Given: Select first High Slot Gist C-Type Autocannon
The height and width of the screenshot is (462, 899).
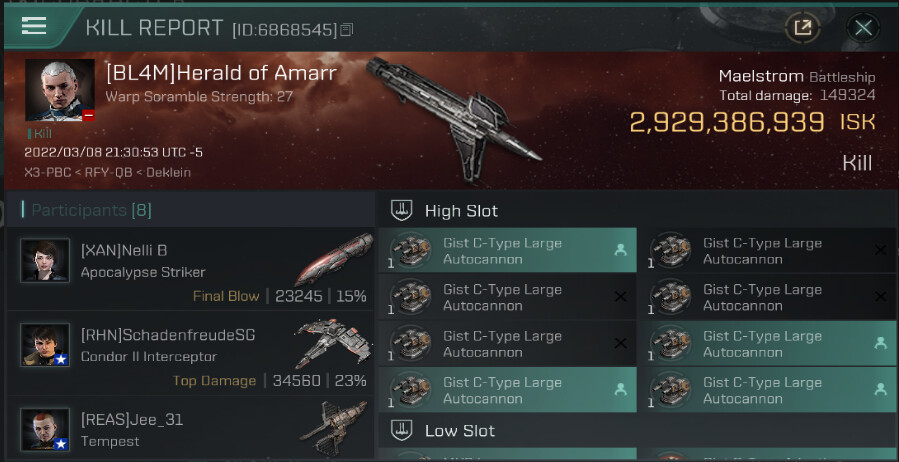Looking at the screenshot, I should pyautogui.click(x=505, y=251).
